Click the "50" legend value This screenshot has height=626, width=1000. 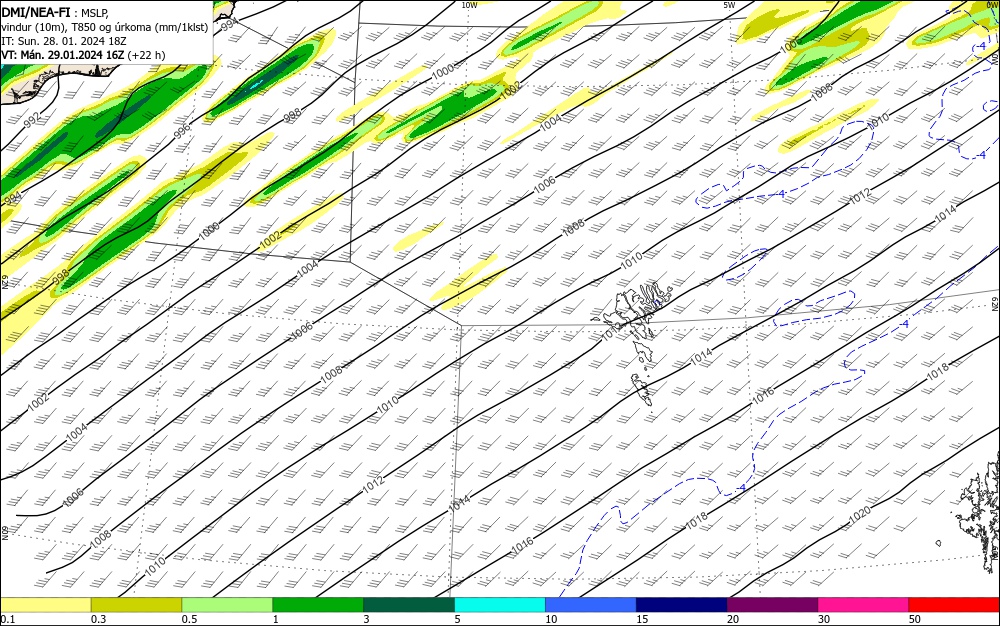point(915,619)
